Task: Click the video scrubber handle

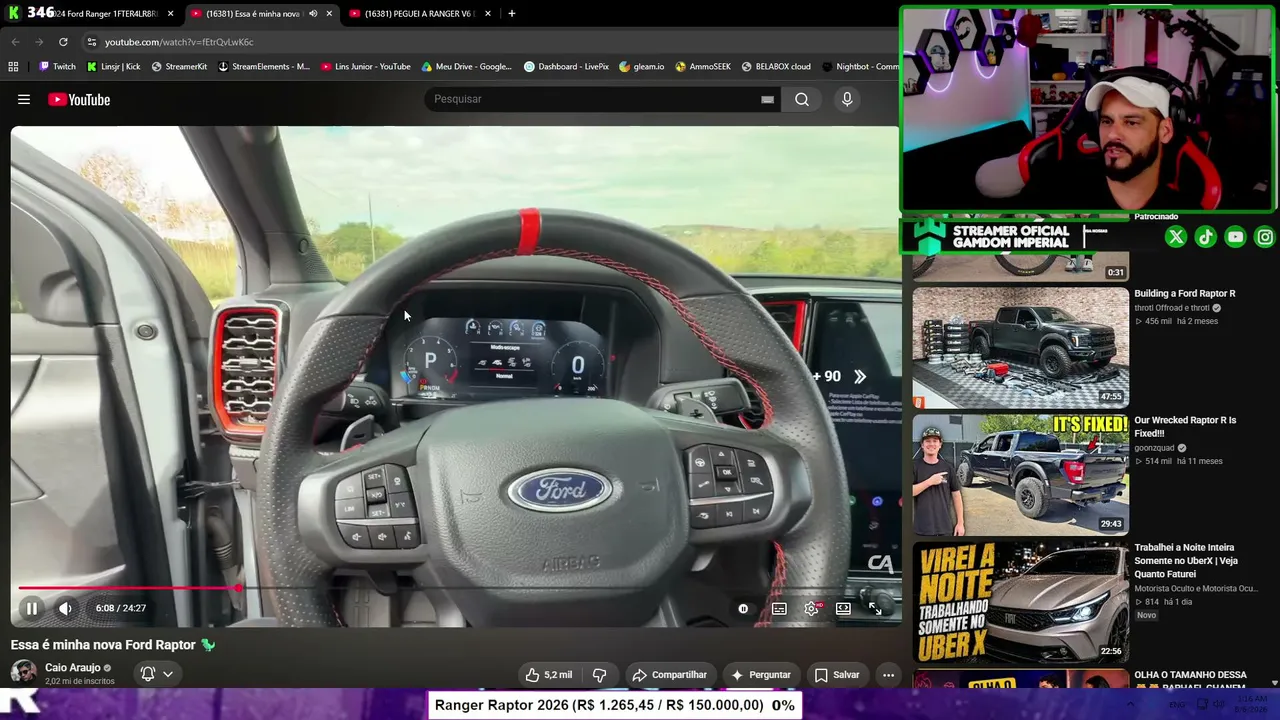Action: coord(238,588)
